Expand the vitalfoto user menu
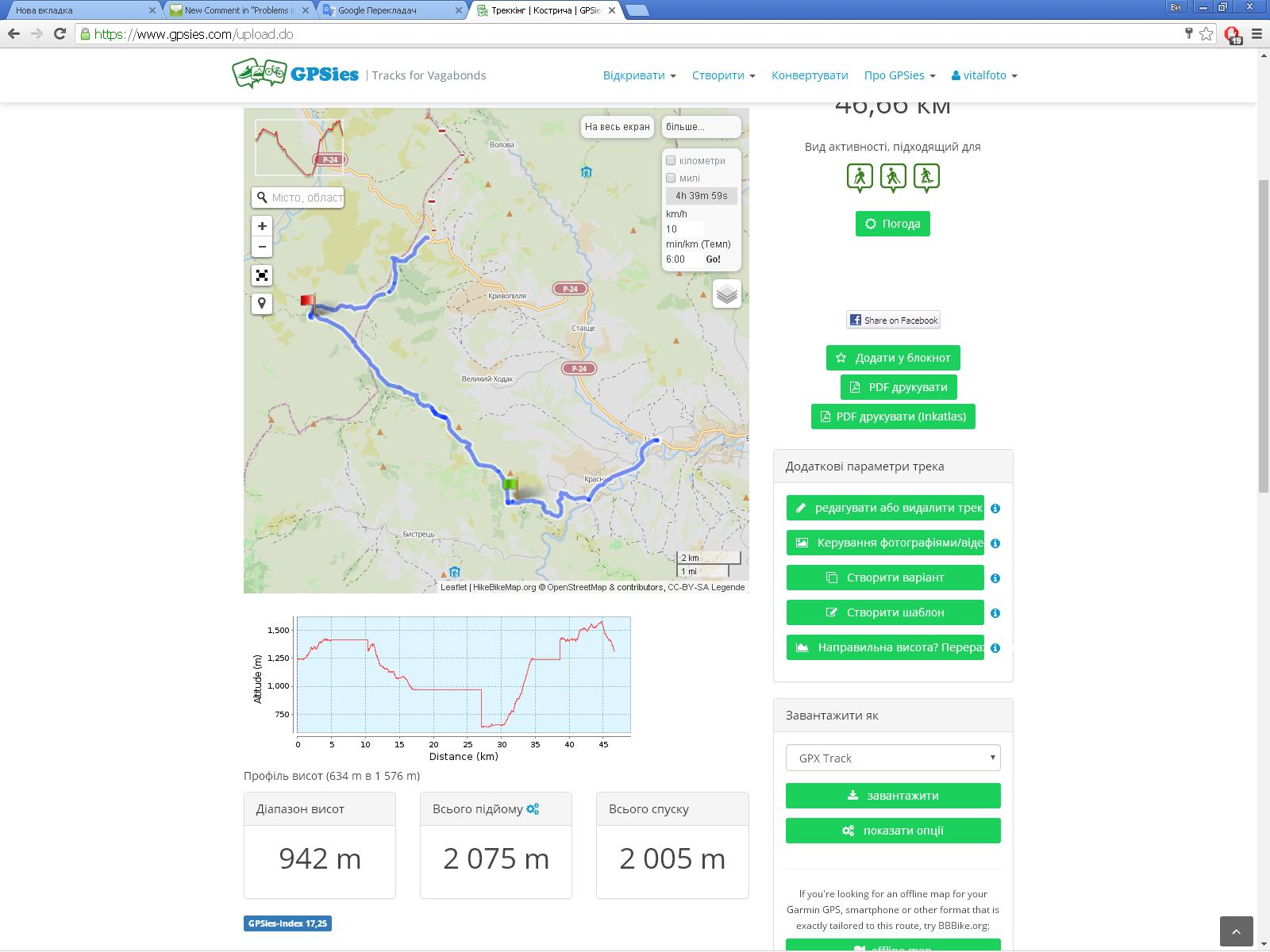 (984, 75)
